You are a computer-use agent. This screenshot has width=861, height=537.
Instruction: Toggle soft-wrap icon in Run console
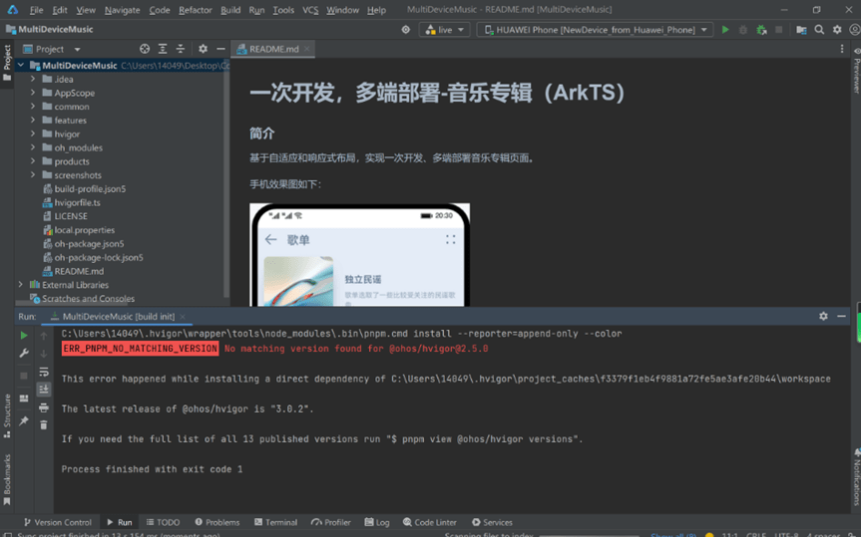point(44,372)
